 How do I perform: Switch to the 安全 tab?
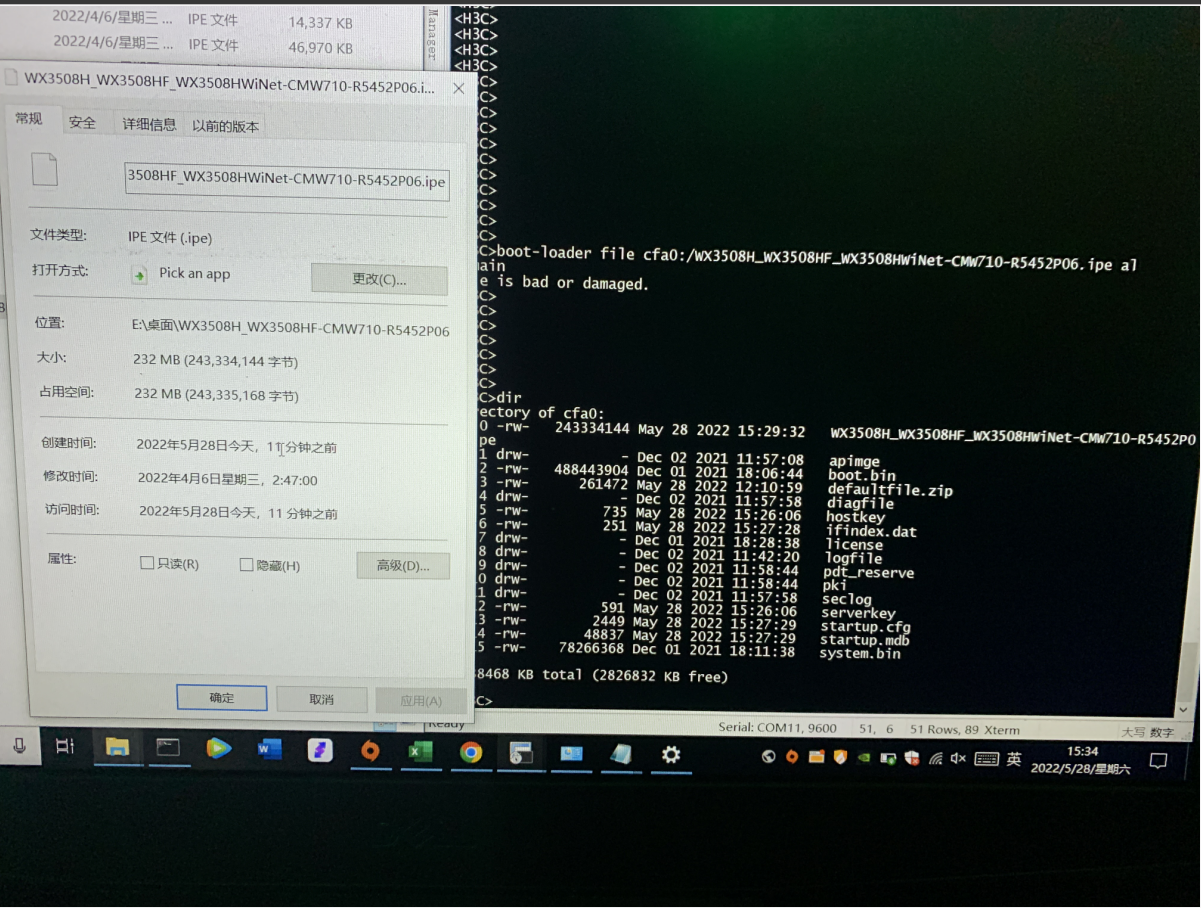[82, 122]
